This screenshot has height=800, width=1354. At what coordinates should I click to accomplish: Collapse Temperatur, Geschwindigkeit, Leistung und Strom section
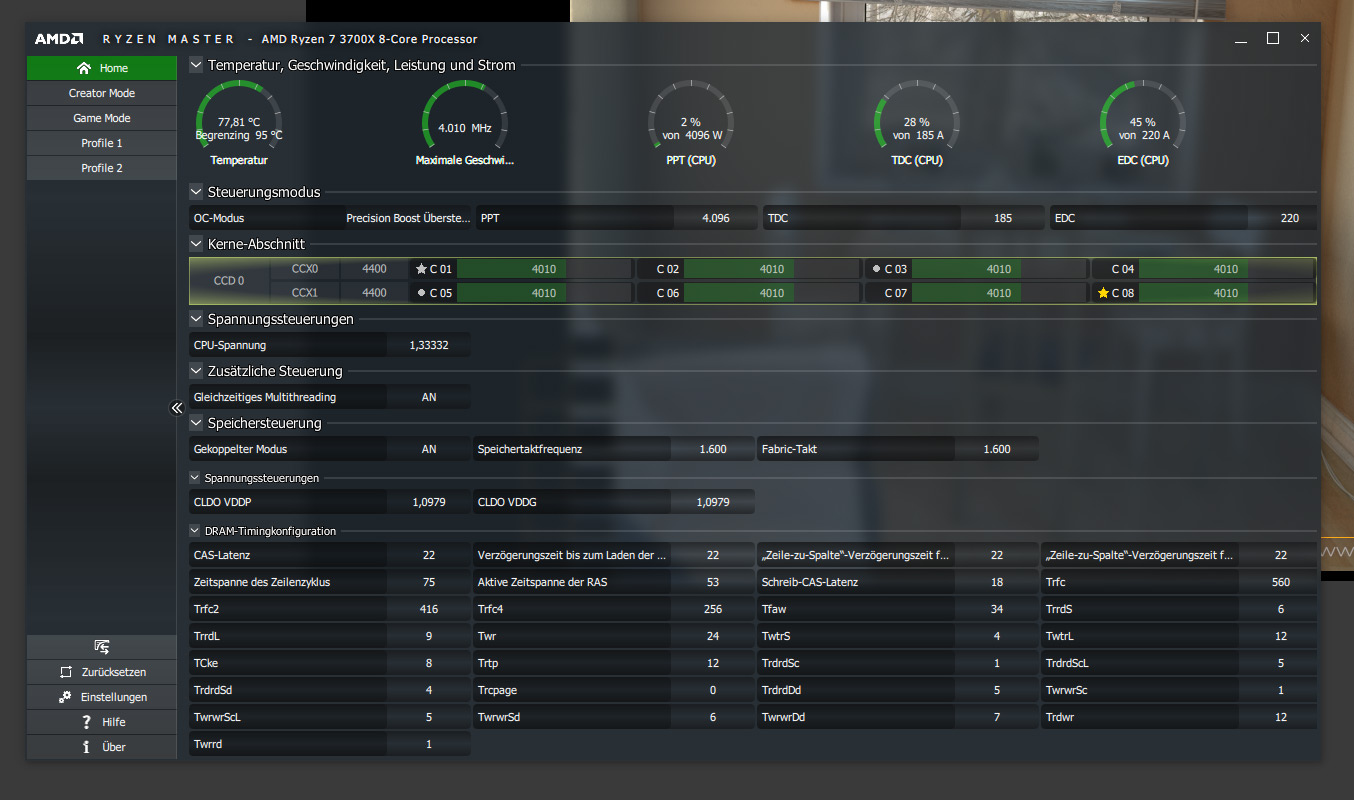(196, 65)
